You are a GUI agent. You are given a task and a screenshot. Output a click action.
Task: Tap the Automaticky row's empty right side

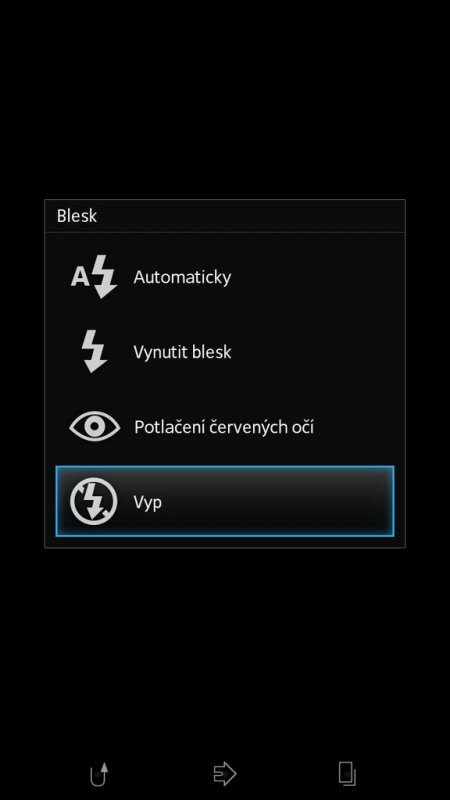(x=316, y=277)
